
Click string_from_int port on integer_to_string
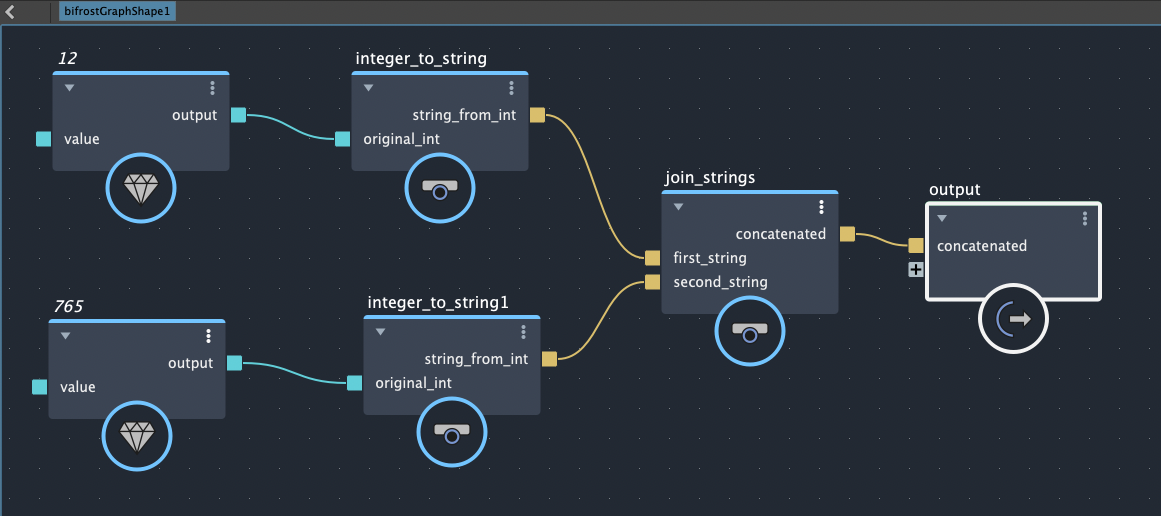(538, 115)
